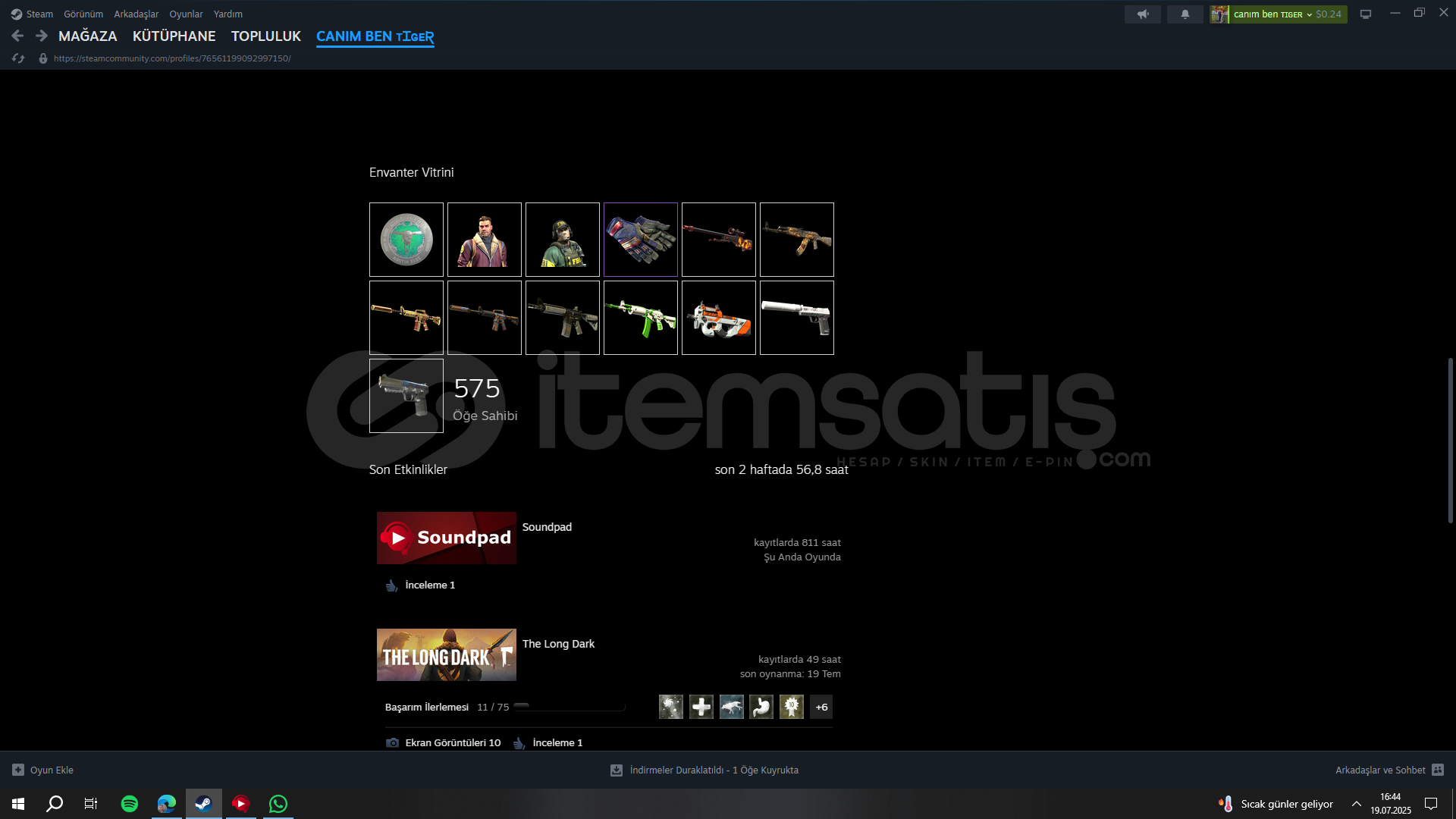Image resolution: width=1456 pixels, height=819 pixels.
Task: Open the green coin item in the showcase
Action: click(406, 240)
